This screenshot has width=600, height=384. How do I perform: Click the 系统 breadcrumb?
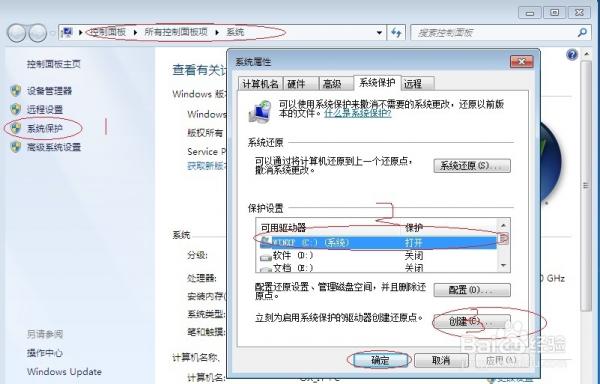(x=235, y=32)
